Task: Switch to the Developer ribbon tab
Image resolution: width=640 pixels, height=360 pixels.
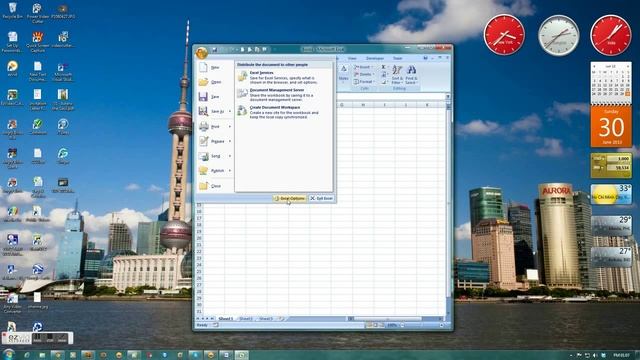Action: coord(375,58)
